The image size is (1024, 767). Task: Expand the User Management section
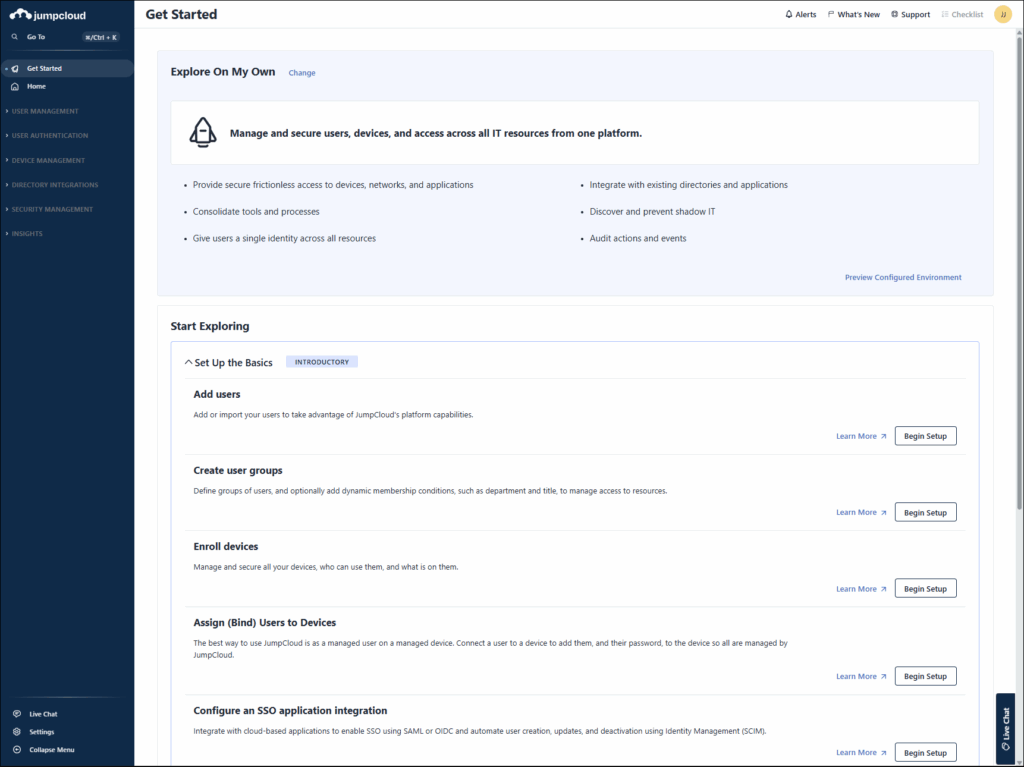pos(45,111)
